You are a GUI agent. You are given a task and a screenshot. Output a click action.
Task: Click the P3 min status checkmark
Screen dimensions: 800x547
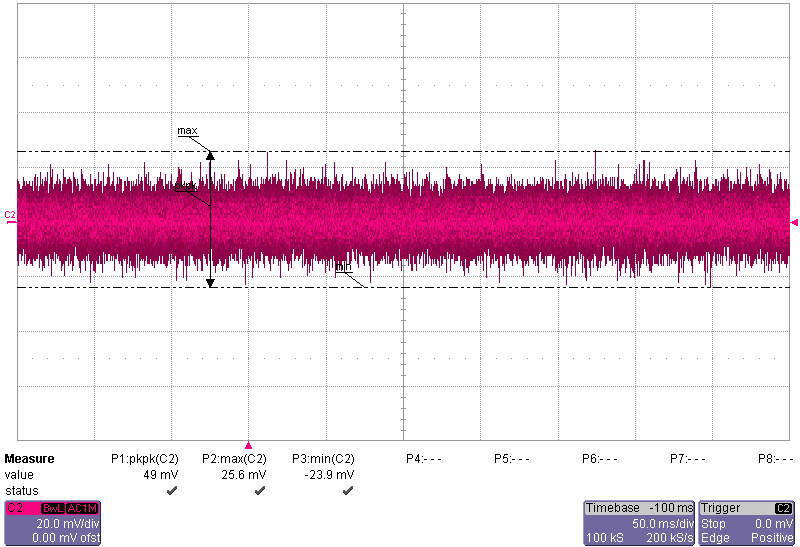[x=348, y=491]
